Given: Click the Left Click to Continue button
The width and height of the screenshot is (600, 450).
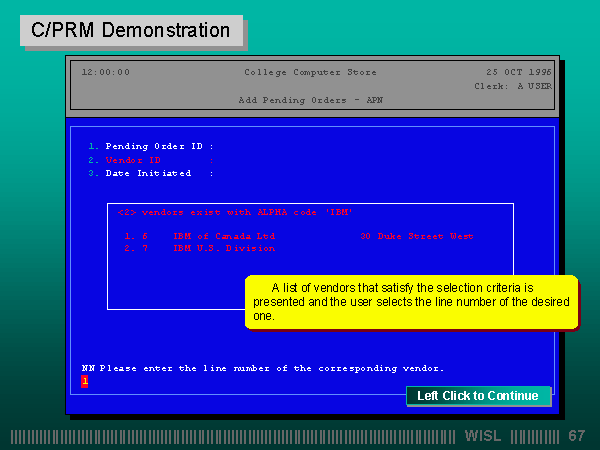Looking at the screenshot, I should [x=478, y=396].
